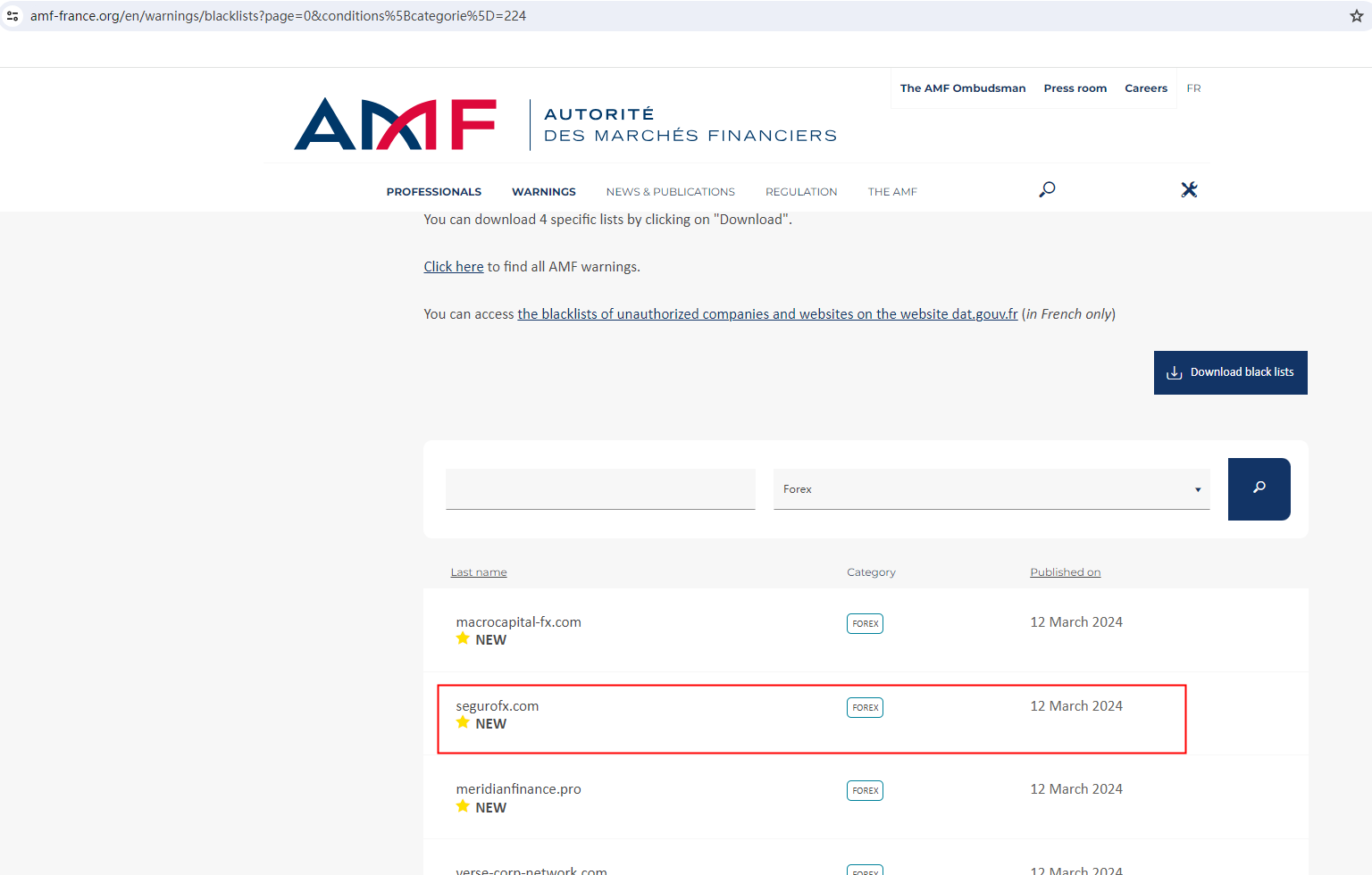Click the AMF logo
This screenshot has height=875, width=1372.
(x=395, y=124)
